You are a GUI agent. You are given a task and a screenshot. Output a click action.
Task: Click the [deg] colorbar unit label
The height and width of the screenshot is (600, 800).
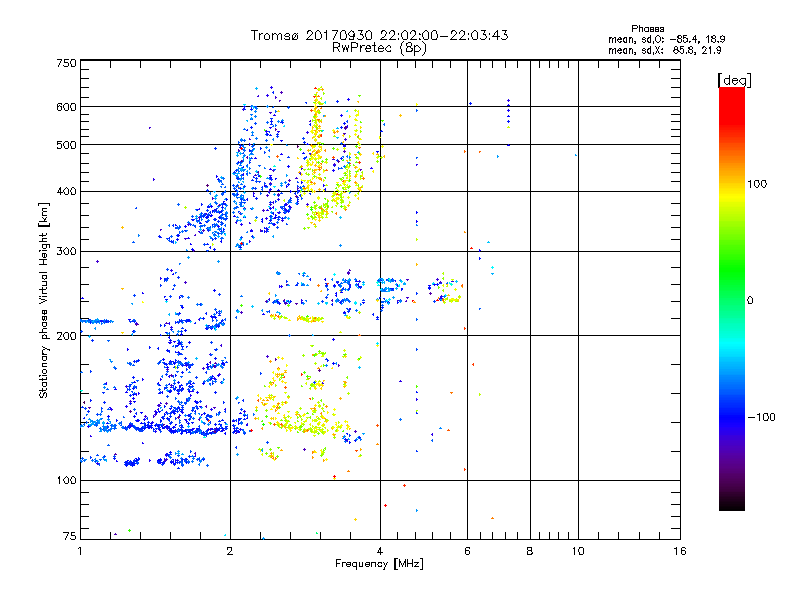pos(734,80)
